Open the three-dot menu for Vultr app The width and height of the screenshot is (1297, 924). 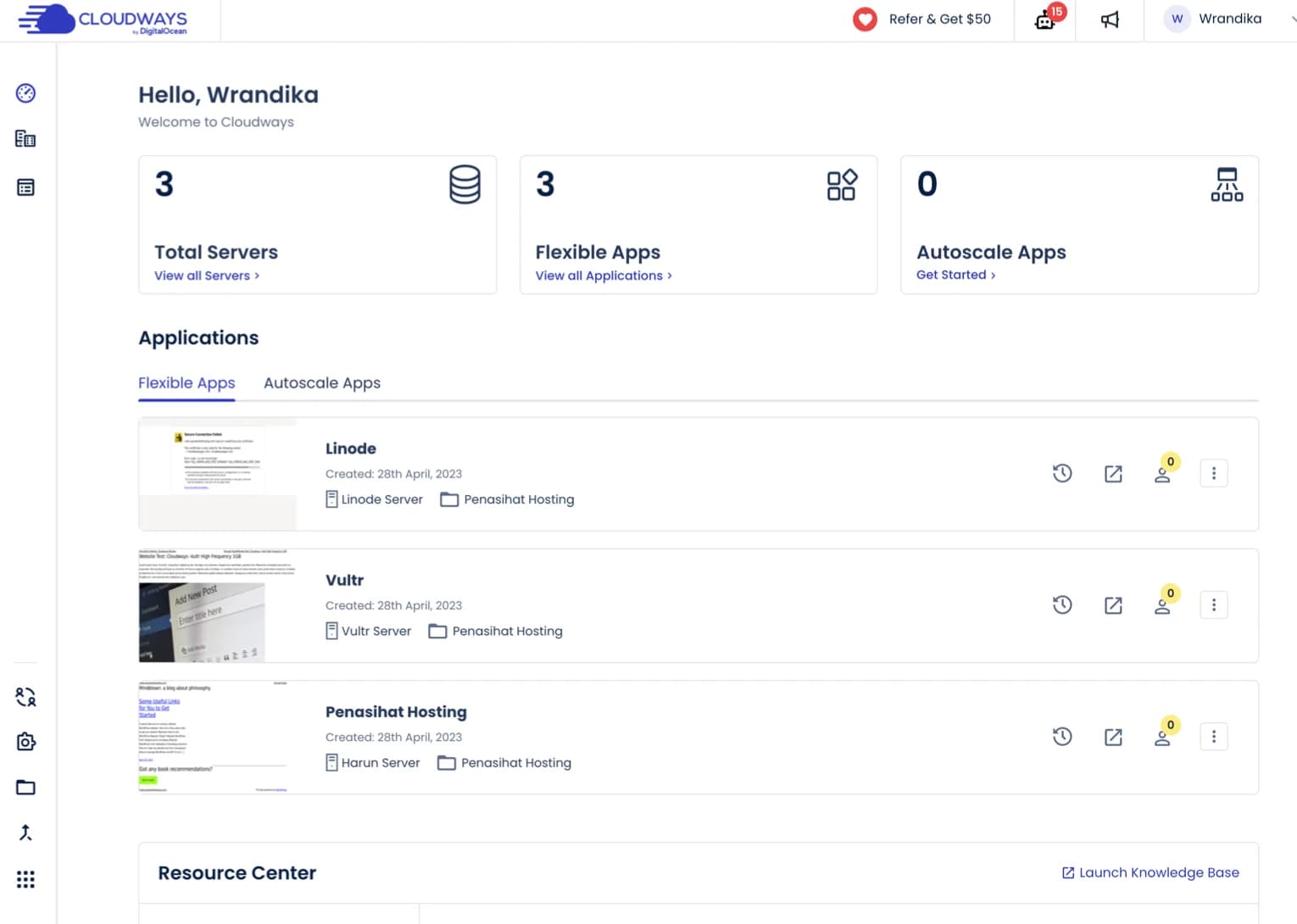[x=1214, y=604]
